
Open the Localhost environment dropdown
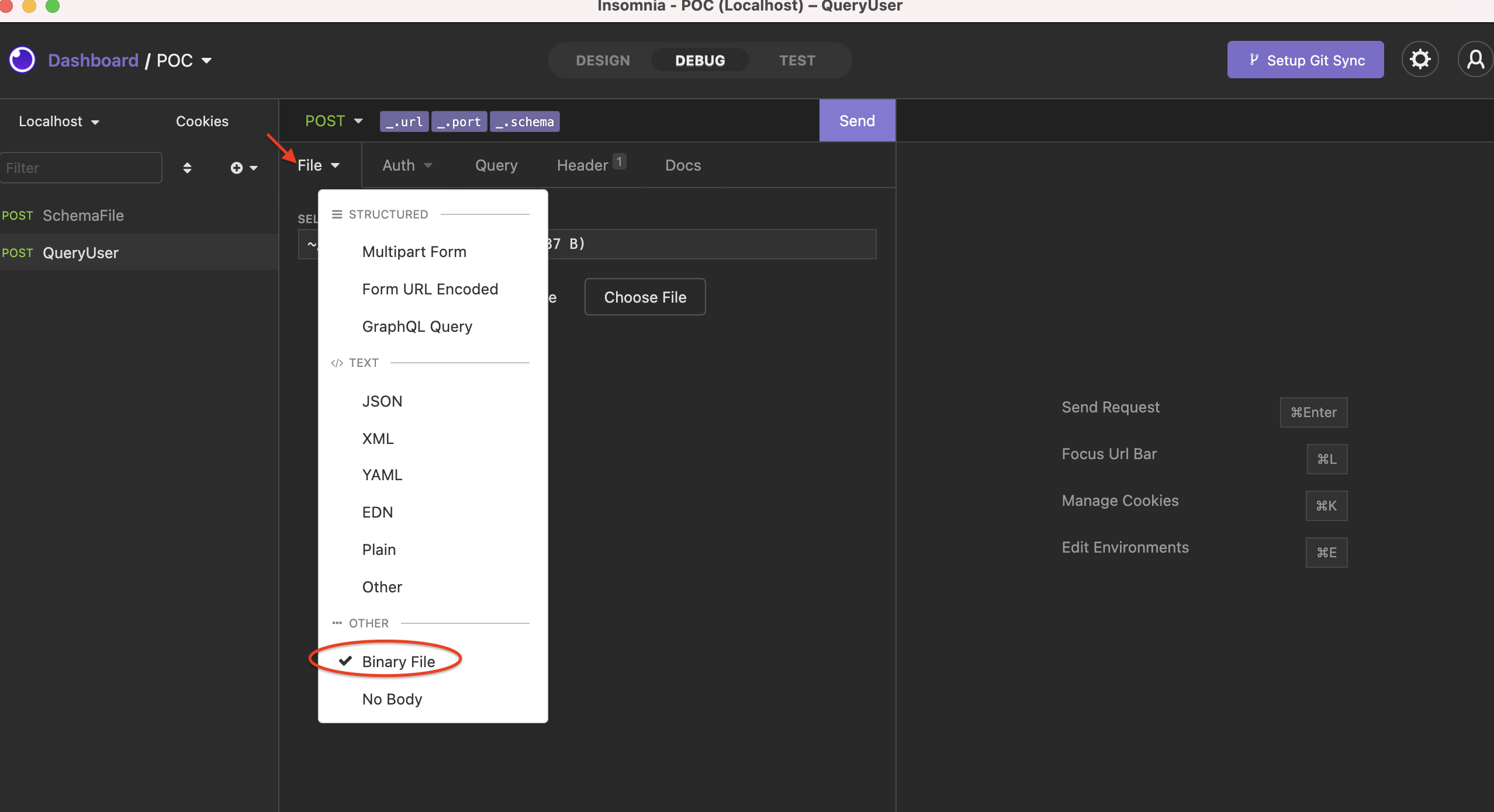click(x=58, y=121)
